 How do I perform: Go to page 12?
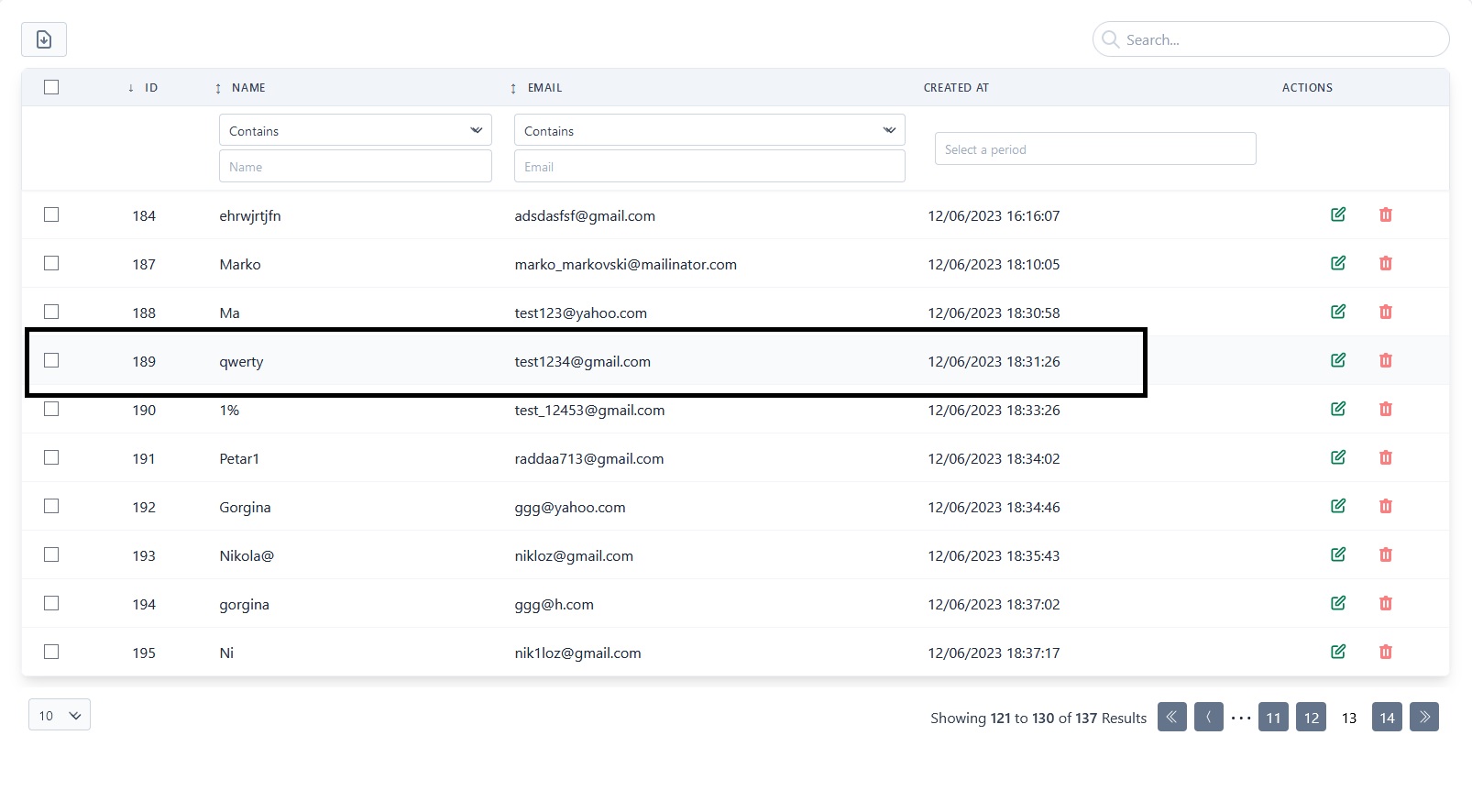[x=1311, y=718]
